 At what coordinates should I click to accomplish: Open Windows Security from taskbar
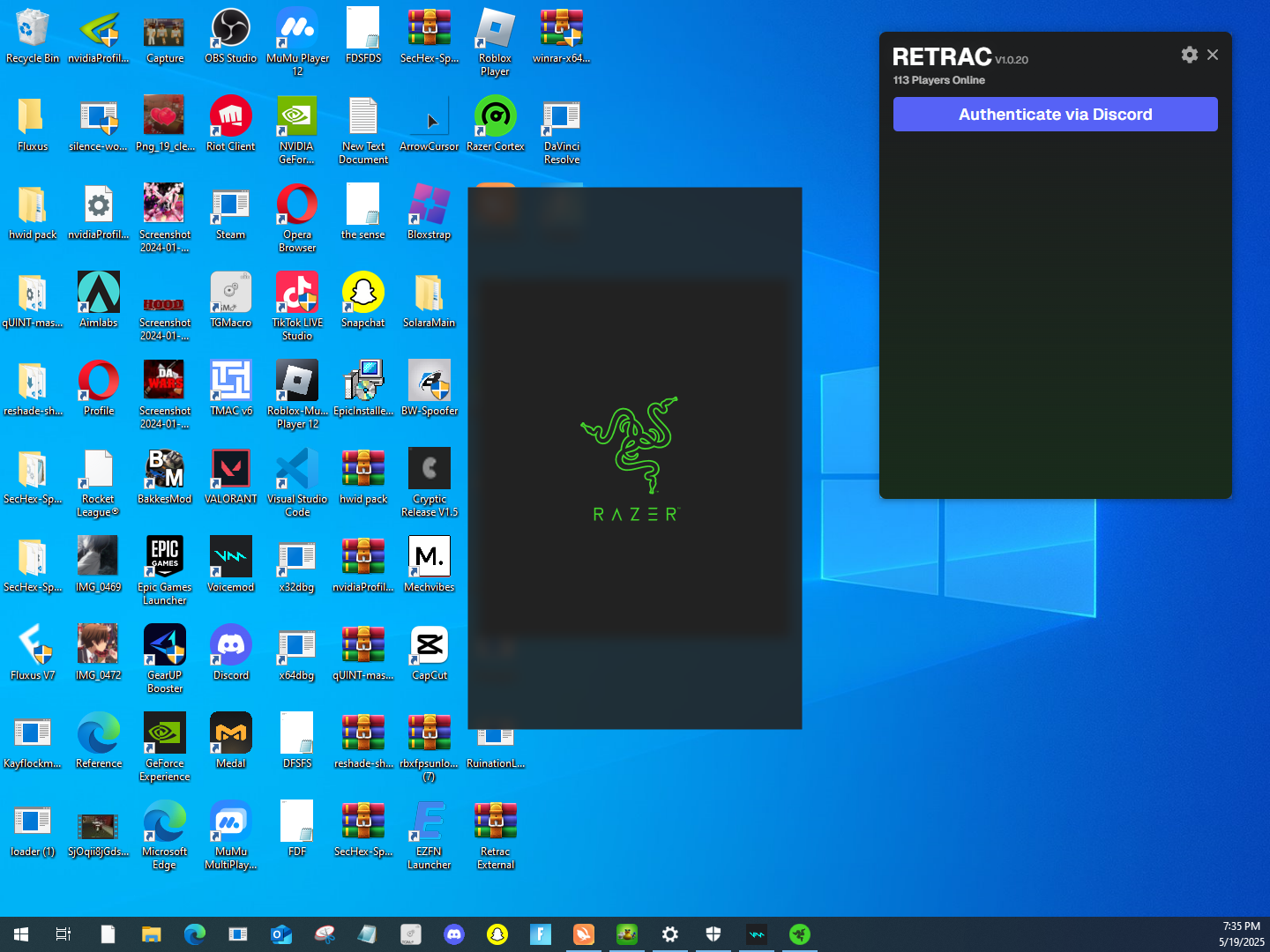713,934
